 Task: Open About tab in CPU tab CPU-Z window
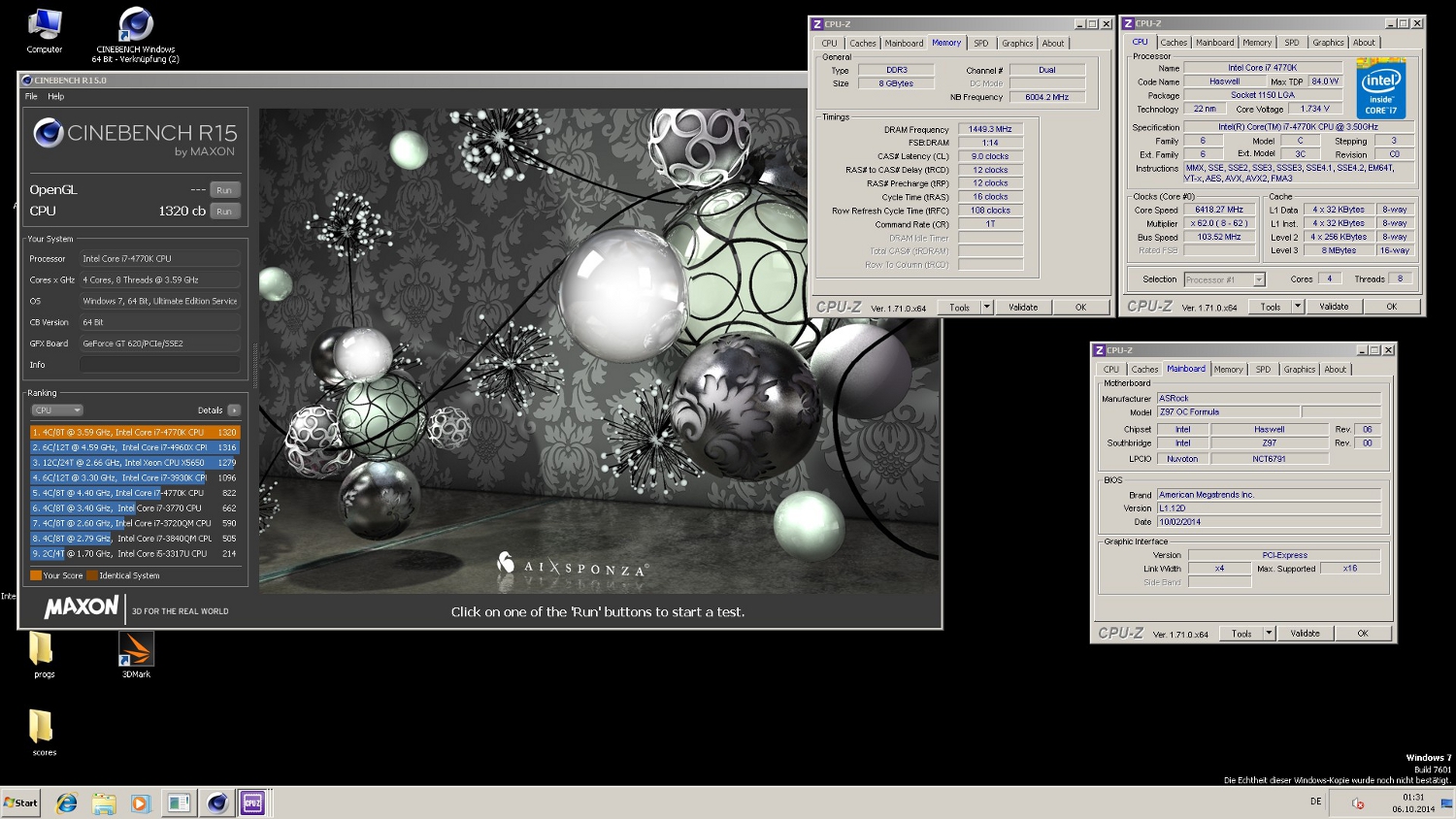(1364, 42)
